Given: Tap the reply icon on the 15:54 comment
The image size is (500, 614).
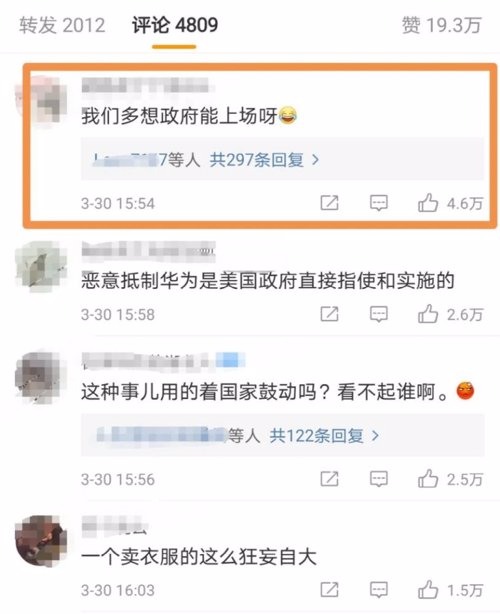Looking at the screenshot, I should coord(379,203).
